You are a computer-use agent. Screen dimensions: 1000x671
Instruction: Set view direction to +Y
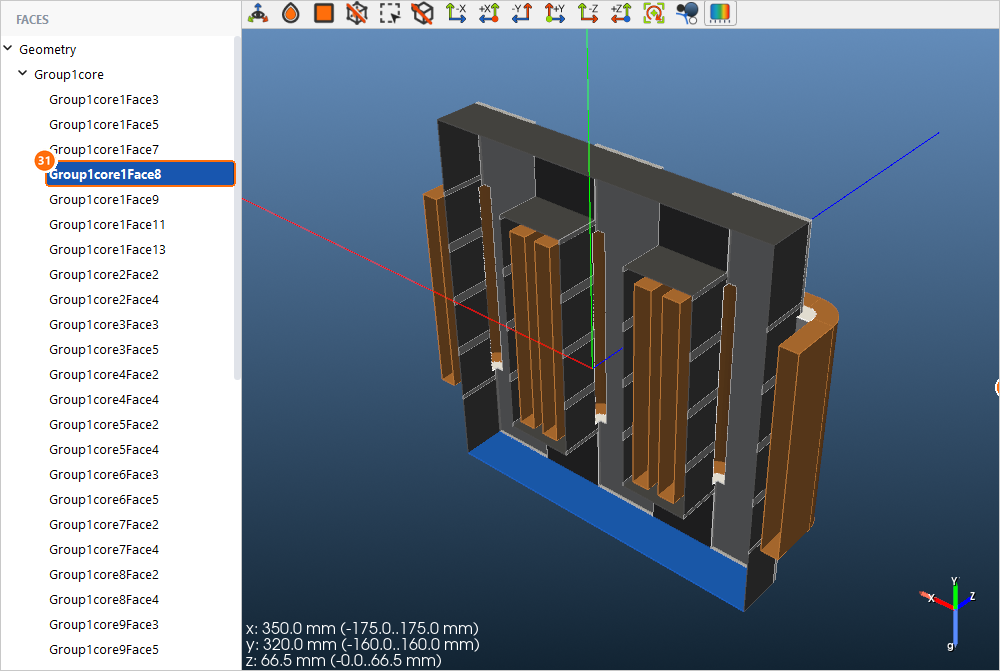[x=555, y=13]
